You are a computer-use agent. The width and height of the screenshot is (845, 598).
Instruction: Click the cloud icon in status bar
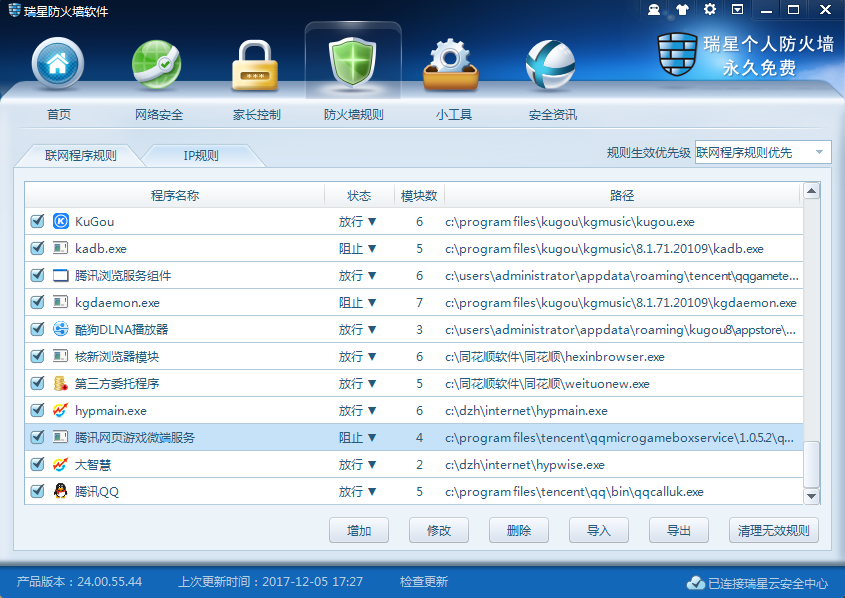pyautogui.click(x=696, y=583)
